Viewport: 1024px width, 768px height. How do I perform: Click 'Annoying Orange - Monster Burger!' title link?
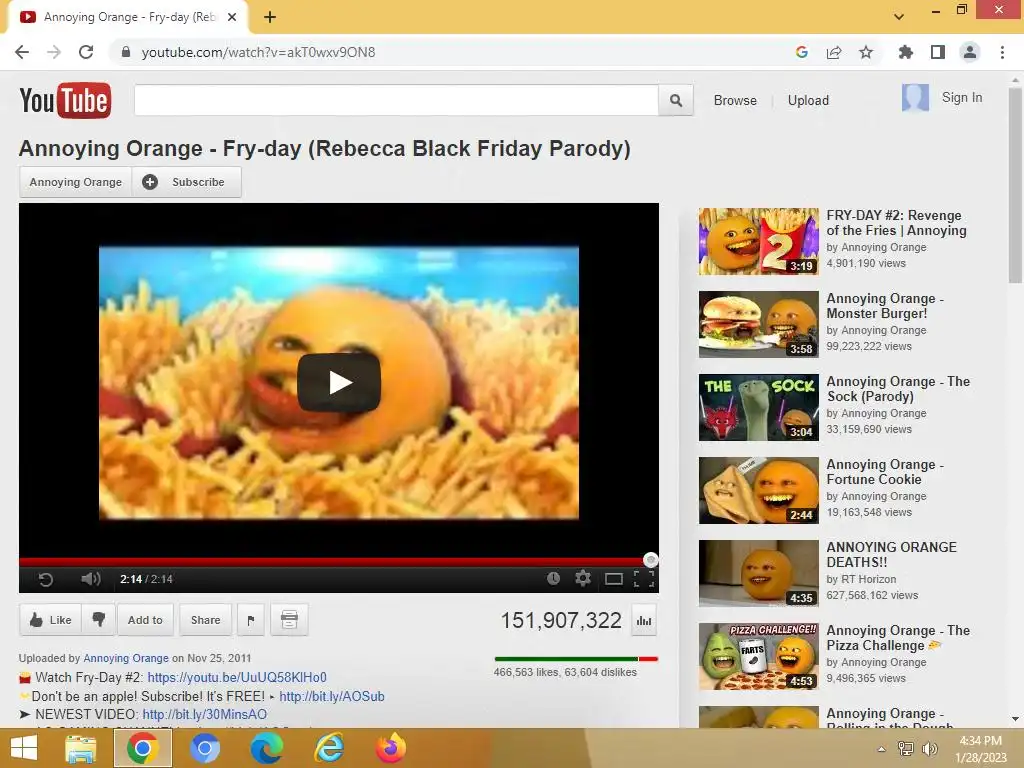pos(885,306)
